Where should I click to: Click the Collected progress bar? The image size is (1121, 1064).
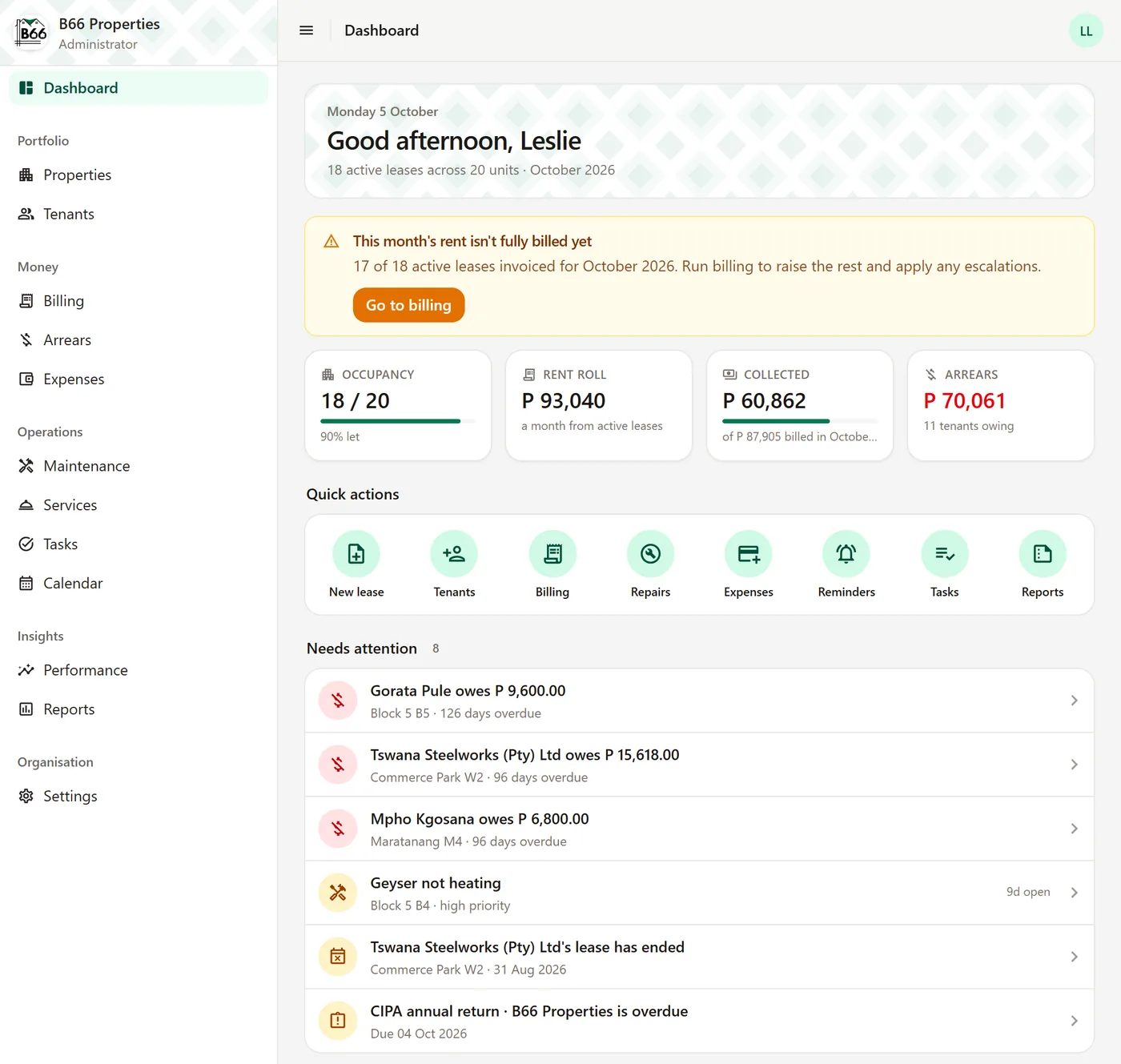800,421
